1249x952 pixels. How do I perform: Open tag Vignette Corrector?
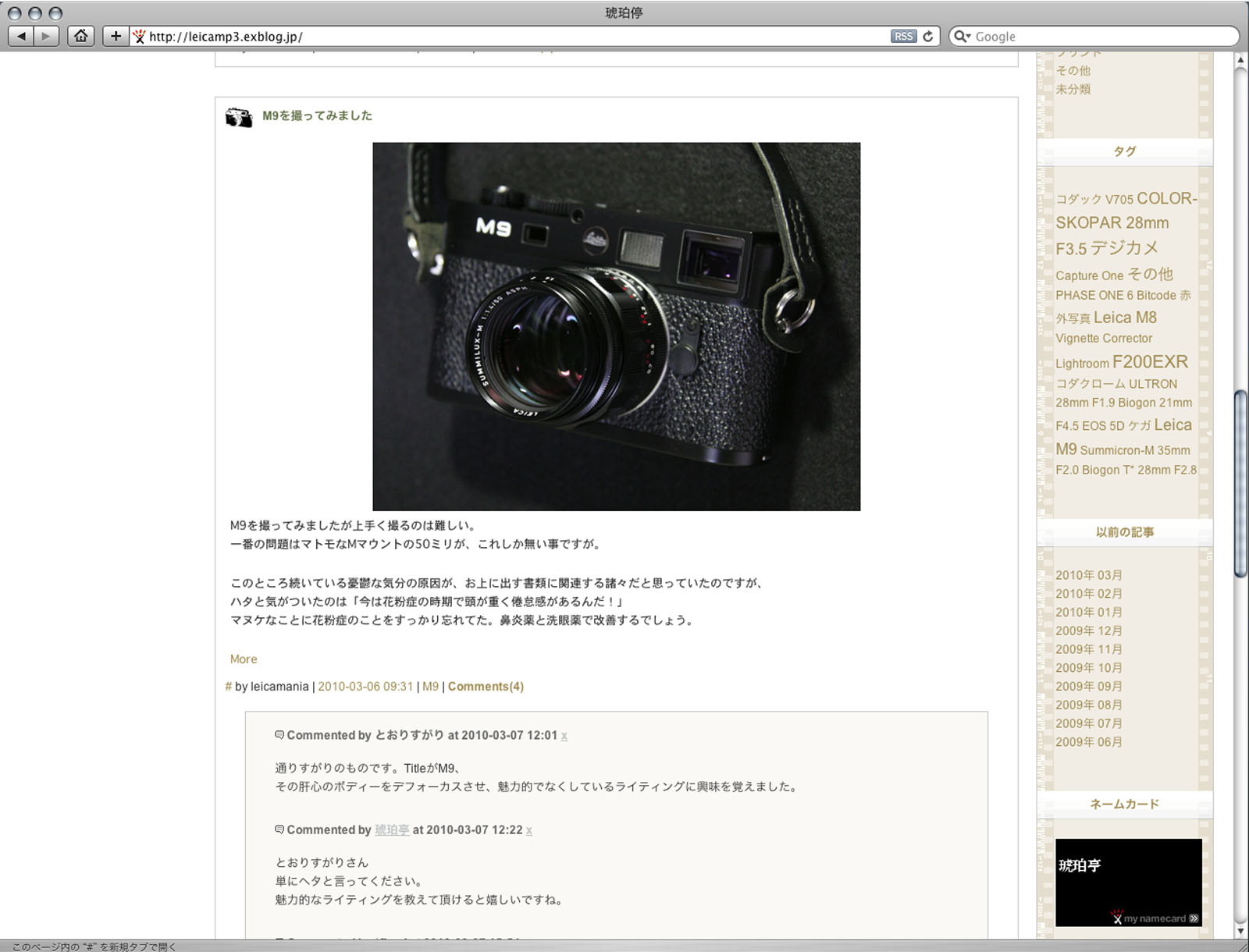click(x=1104, y=339)
